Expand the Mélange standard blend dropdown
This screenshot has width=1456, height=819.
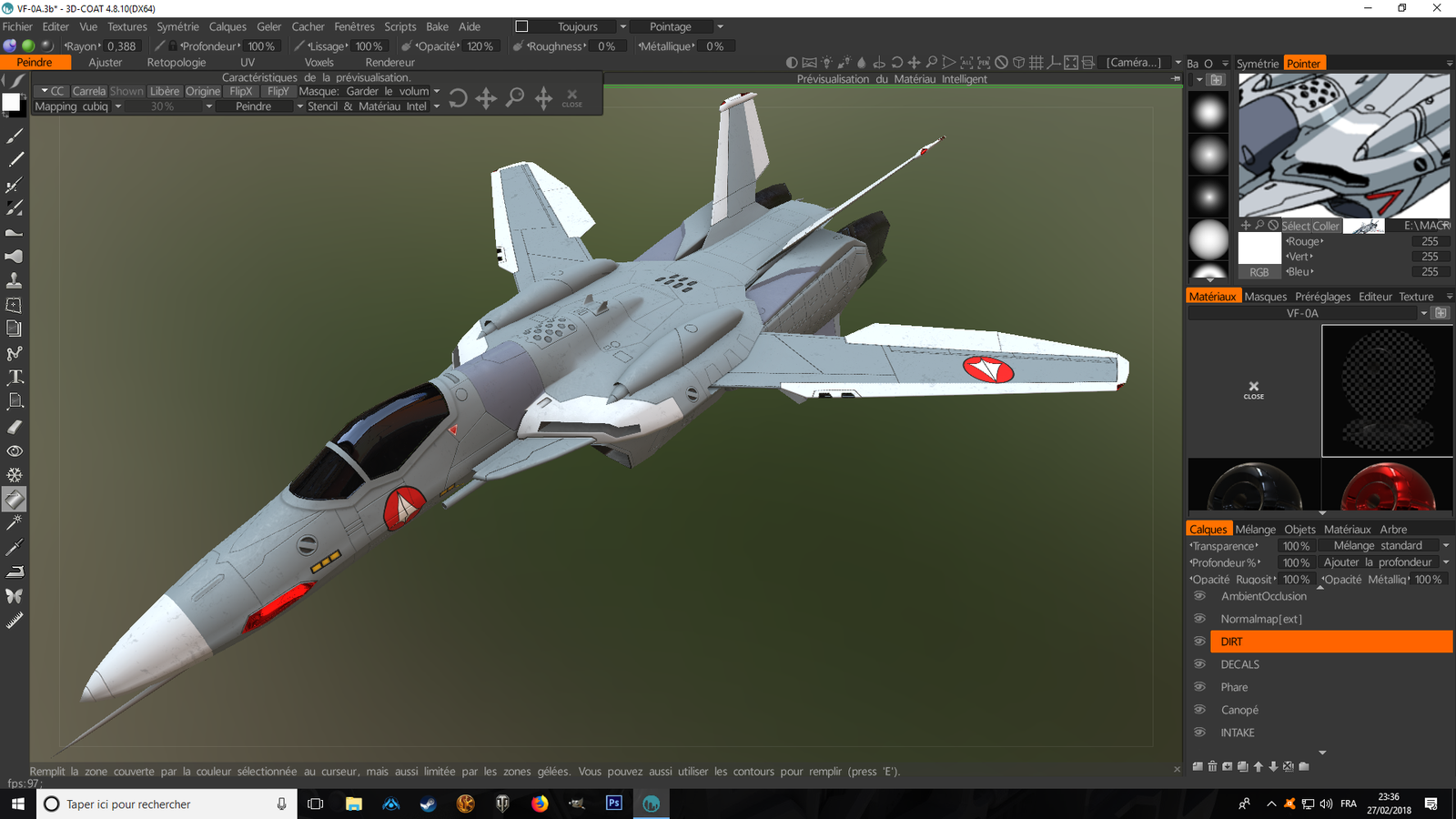(1445, 546)
